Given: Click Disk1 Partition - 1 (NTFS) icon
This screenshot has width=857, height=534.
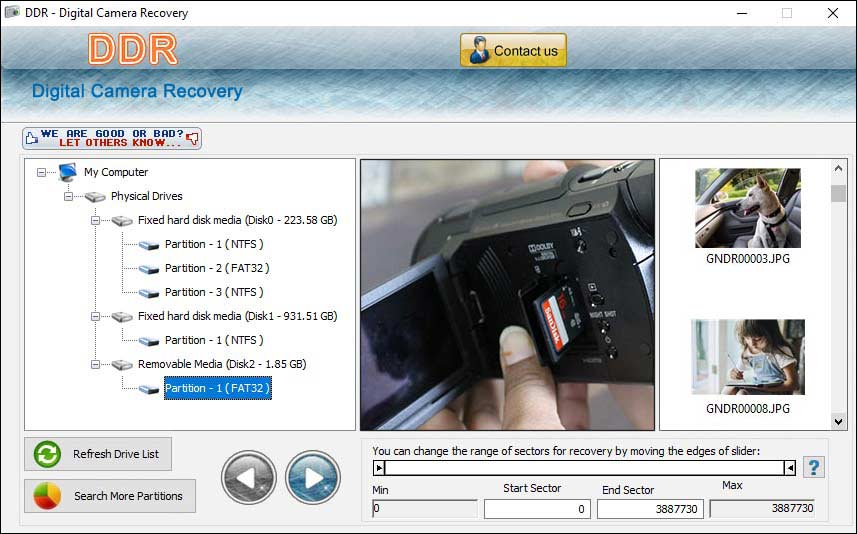Looking at the screenshot, I should tap(149, 342).
